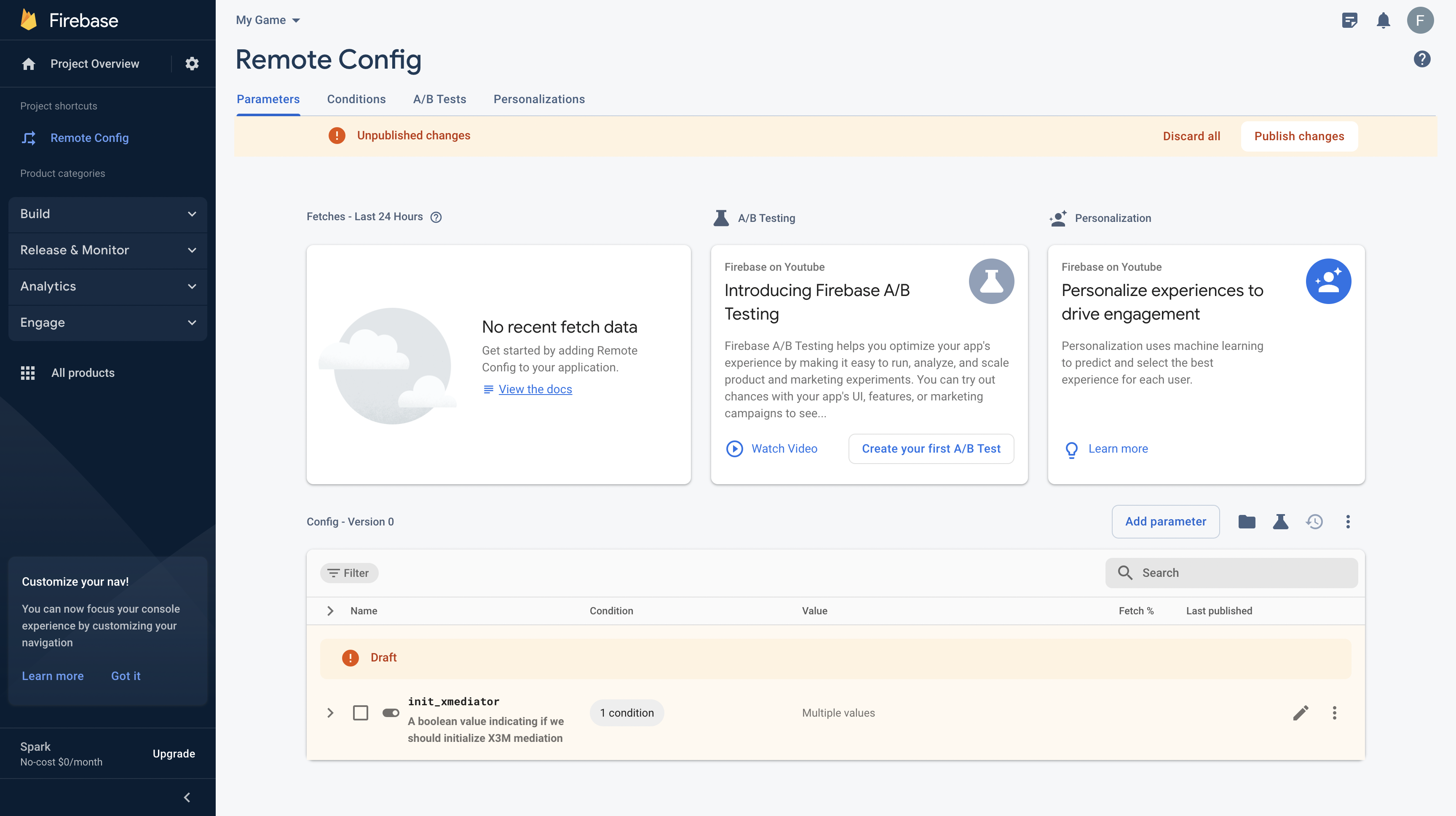Click the A/B Testing flask header icon
The image size is (1456, 816).
[721, 218]
